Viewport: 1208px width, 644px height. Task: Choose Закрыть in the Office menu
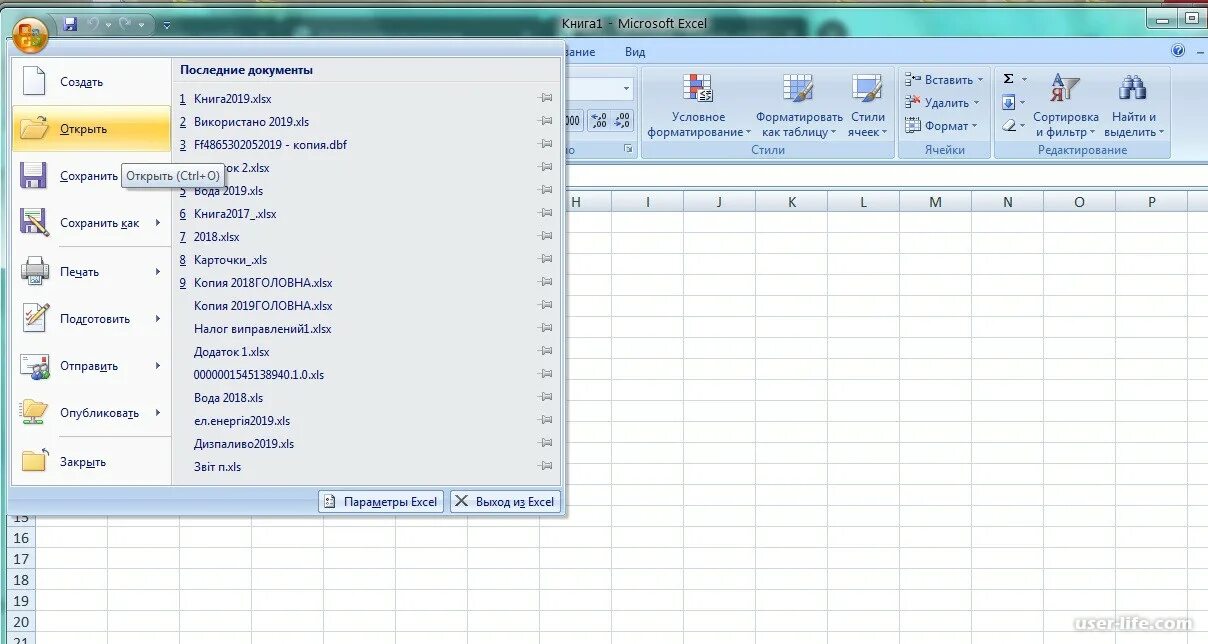[x=91, y=462]
